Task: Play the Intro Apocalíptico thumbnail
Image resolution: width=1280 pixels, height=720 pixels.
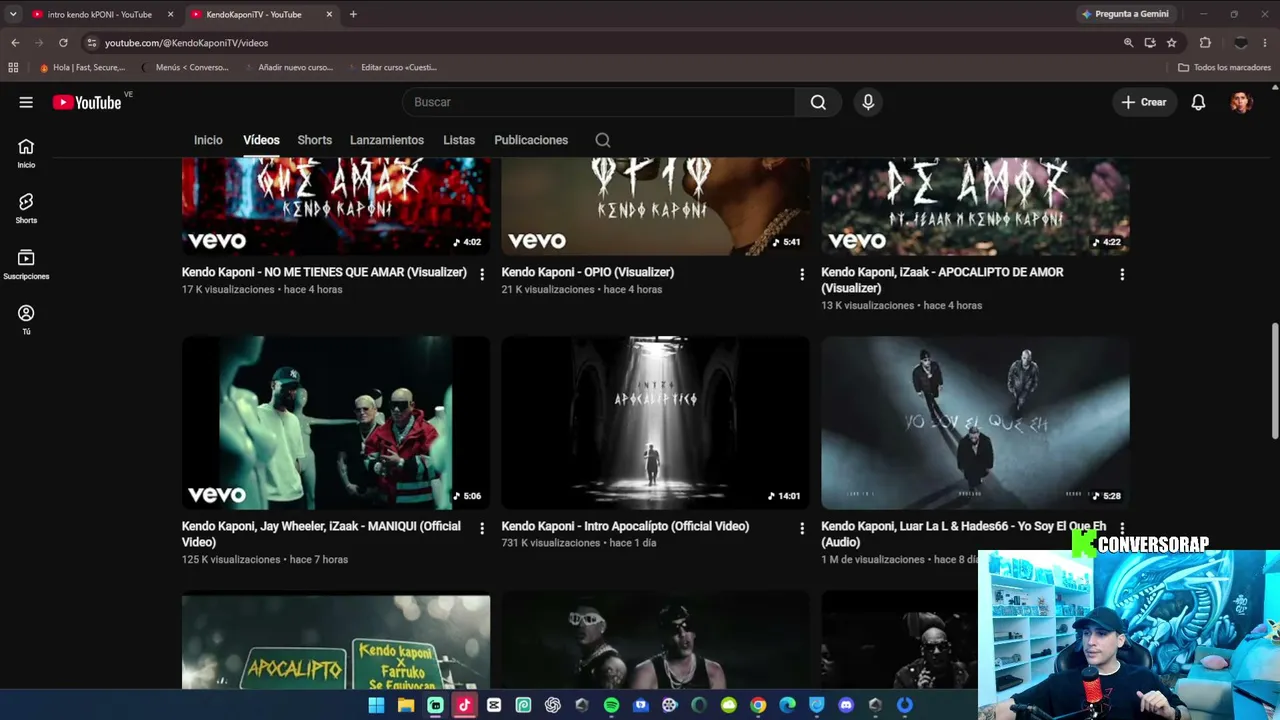Action: point(655,423)
